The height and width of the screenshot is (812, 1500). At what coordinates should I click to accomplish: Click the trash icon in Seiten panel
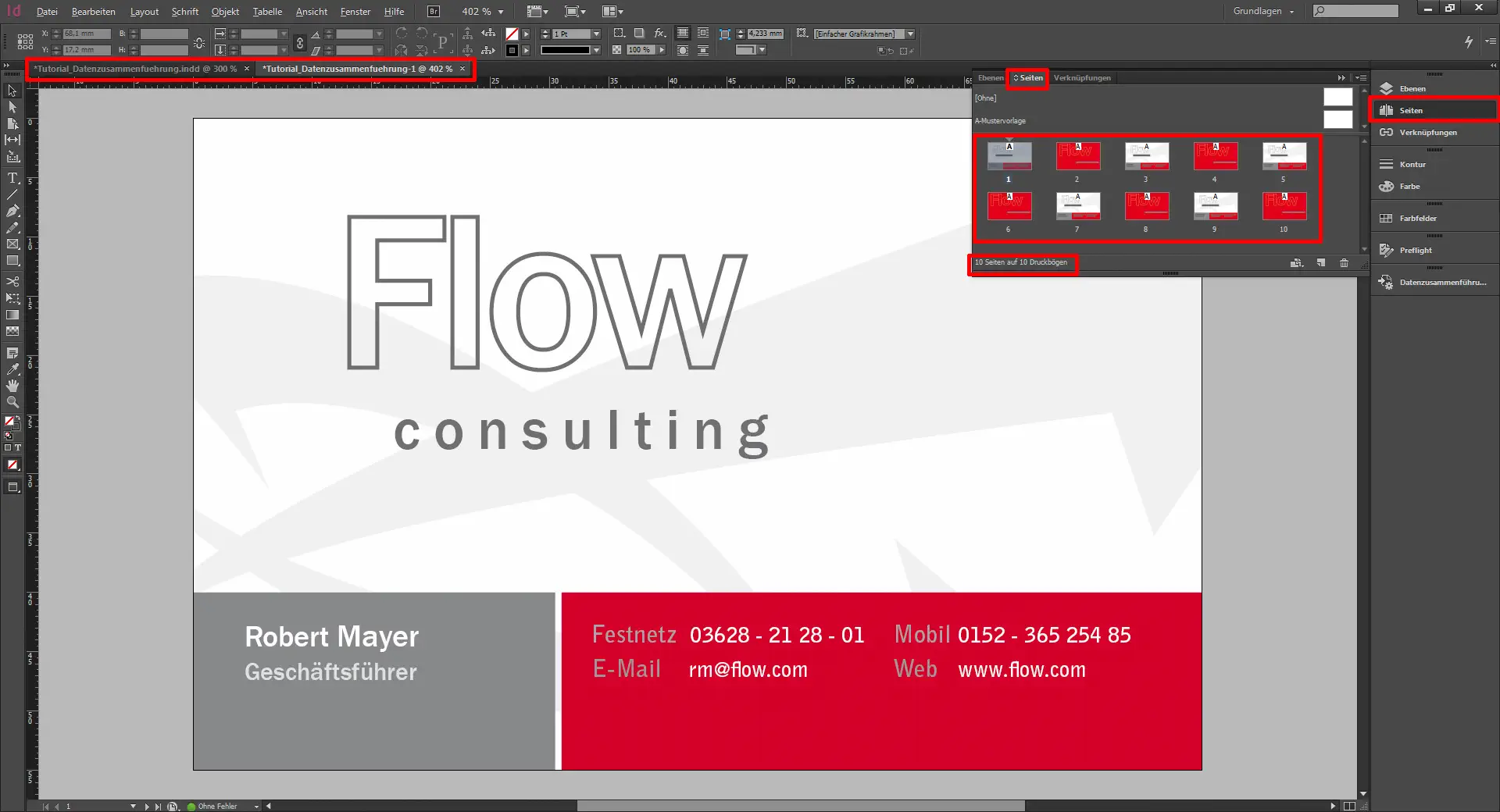click(1344, 263)
